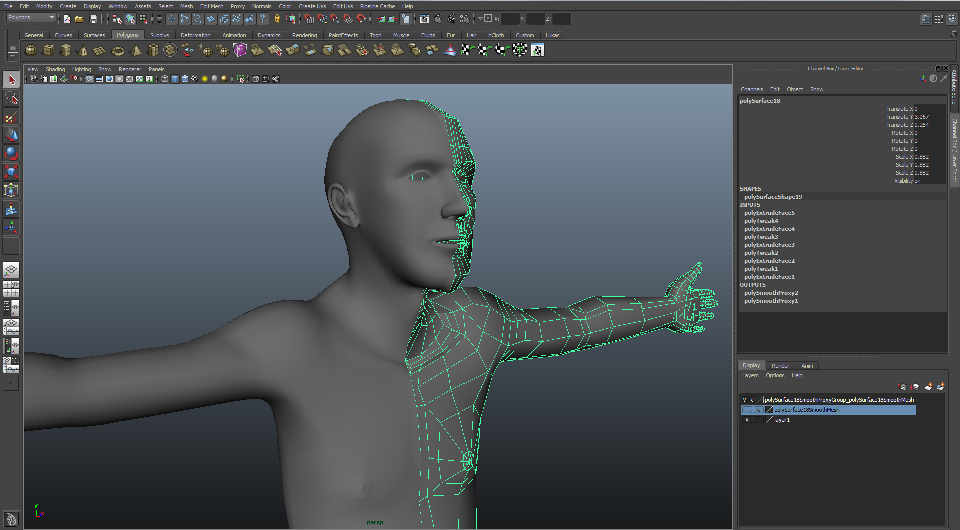Open the Channels menu in Channel Box

point(751,89)
